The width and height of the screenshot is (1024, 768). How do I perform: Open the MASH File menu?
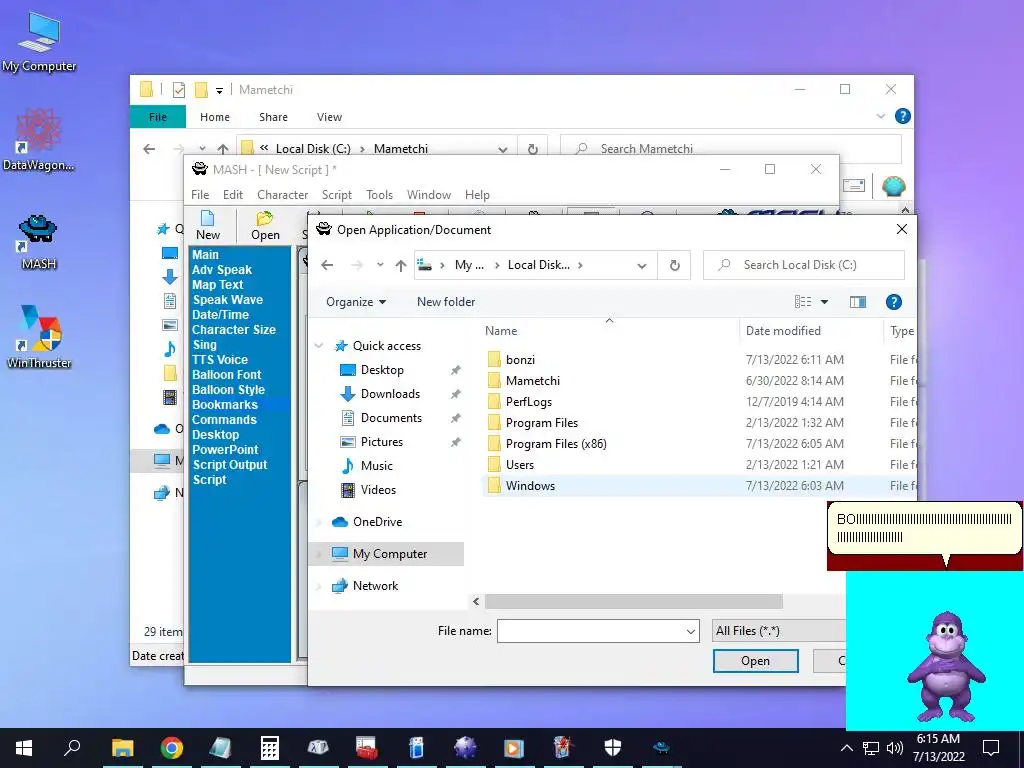(200, 195)
